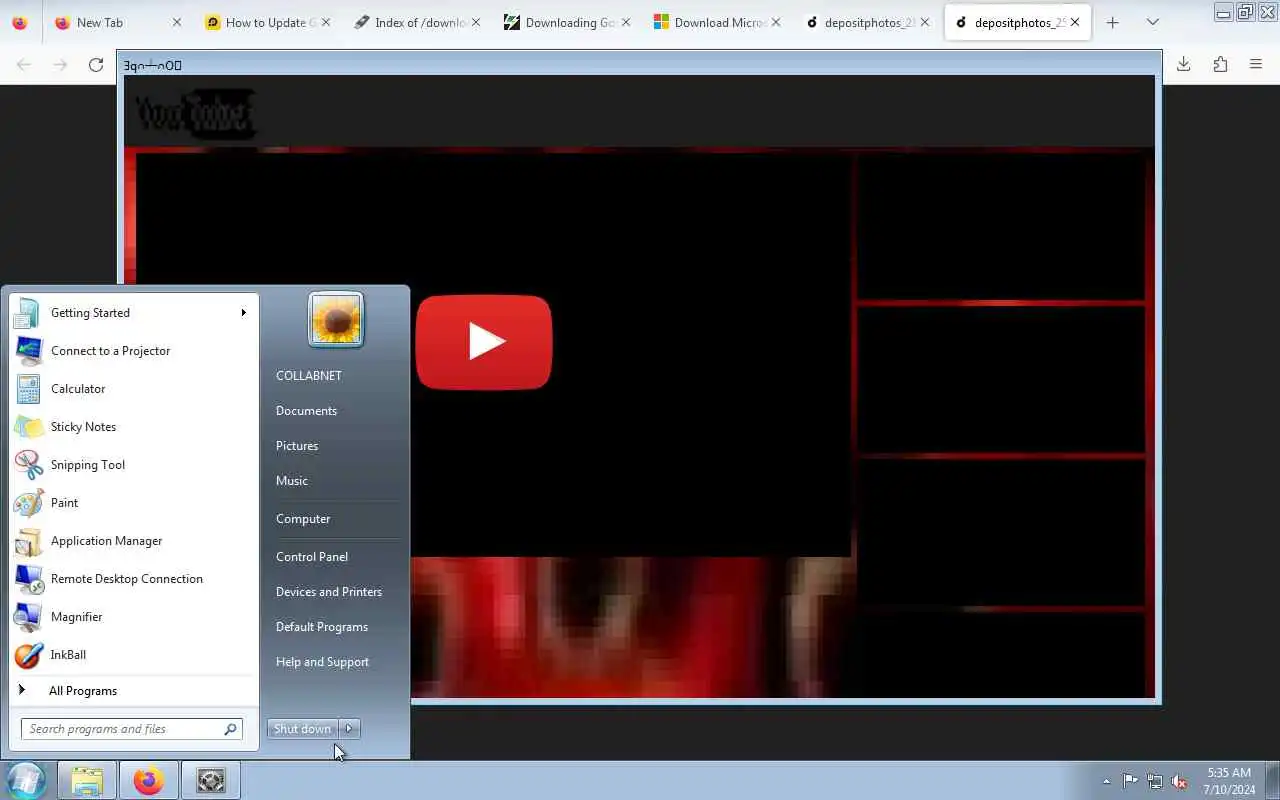The image size is (1280, 800).
Task: Click the Search programs and files field
Action: coord(122,729)
